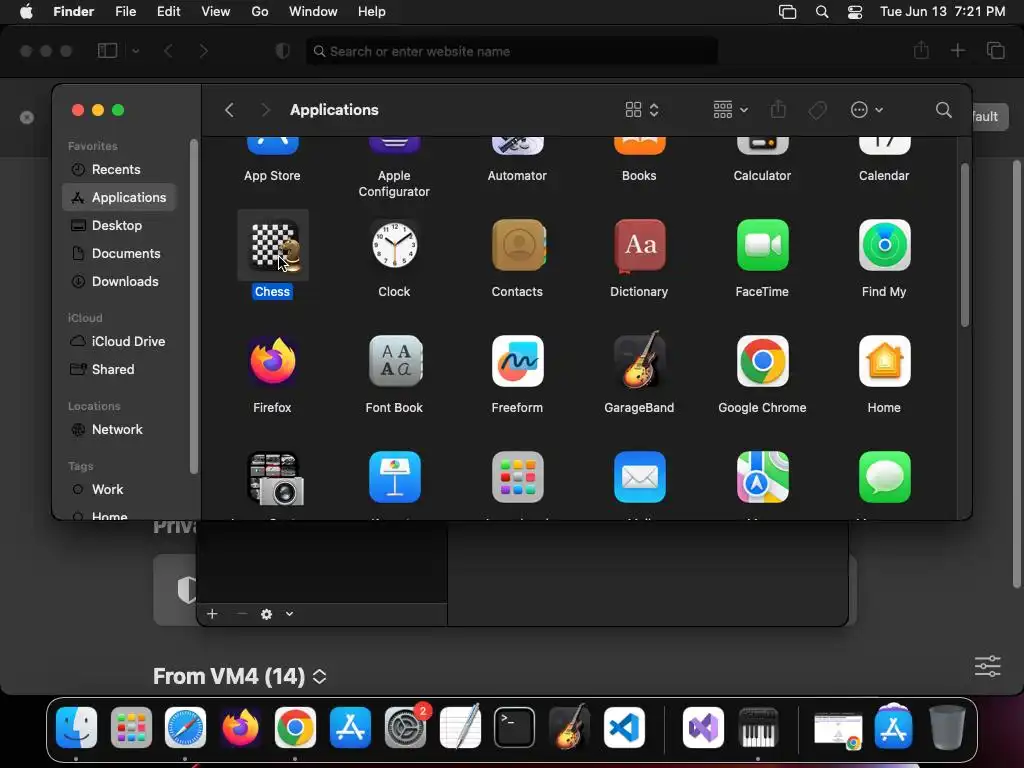Open the gear dropdown chevron below list
This screenshot has height=768, width=1024.
pos(289,614)
